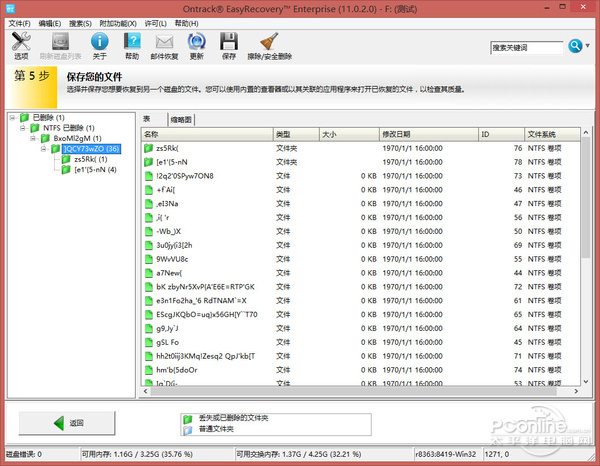Click the 保存 floppy disk icon

[229, 41]
